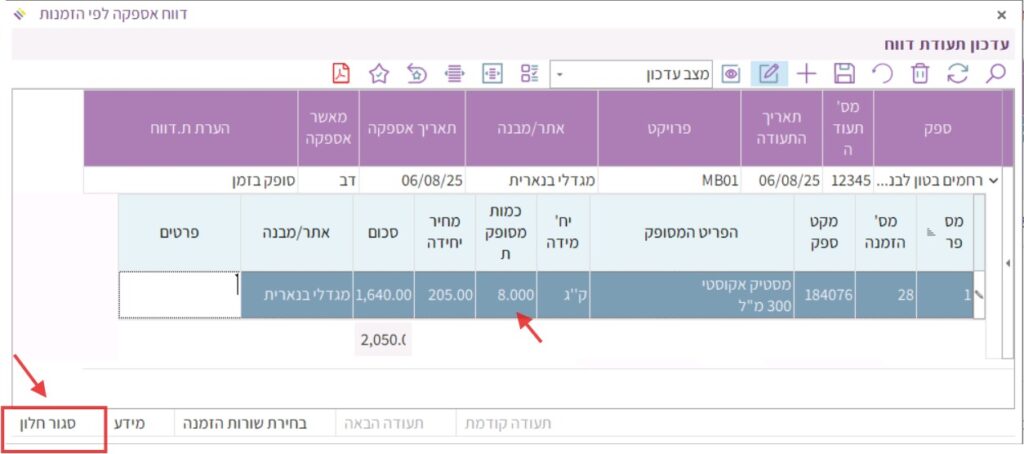Screen dimensions: 1024x454
Task: Click the search magnifier icon in toolbar
Action: 995,73
